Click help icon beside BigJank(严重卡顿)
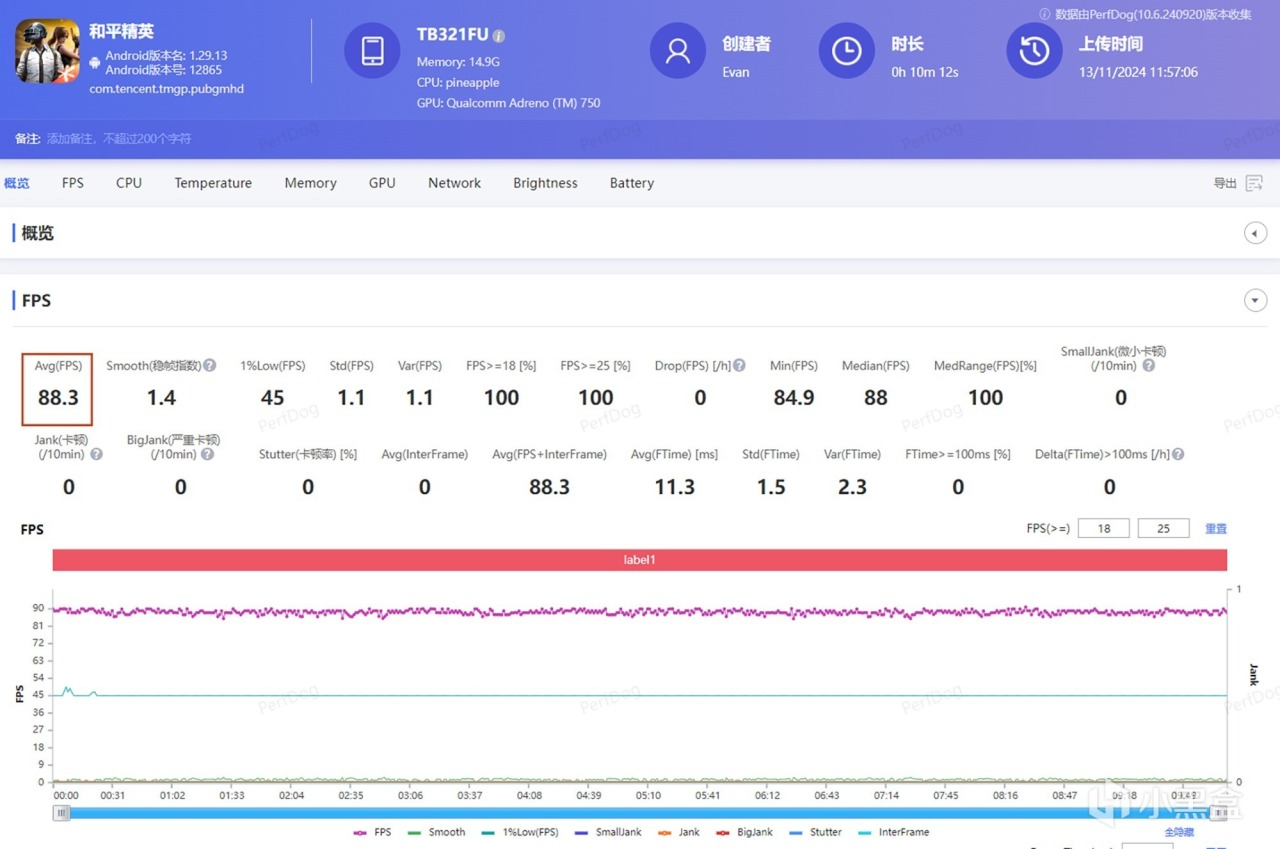The height and width of the screenshot is (849, 1280). point(207,454)
